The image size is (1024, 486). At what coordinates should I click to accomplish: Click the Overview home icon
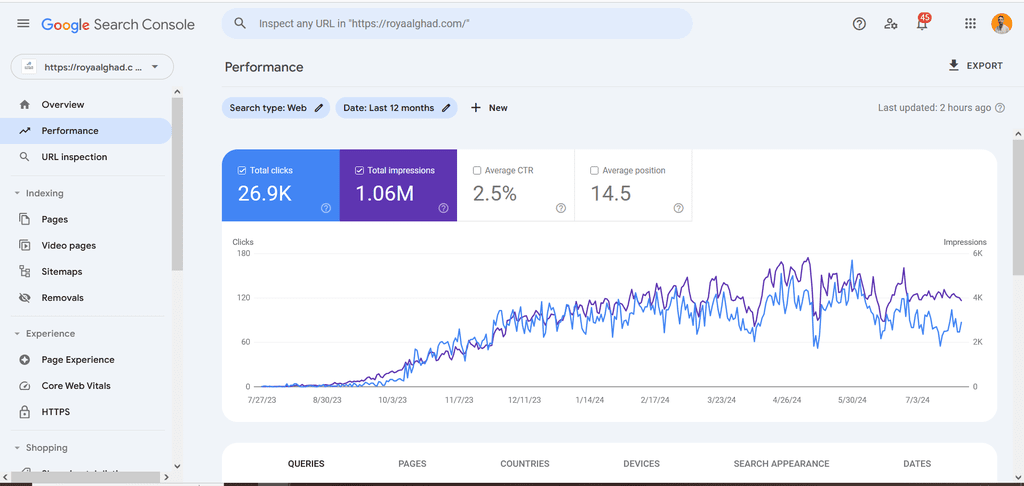pyautogui.click(x=25, y=105)
